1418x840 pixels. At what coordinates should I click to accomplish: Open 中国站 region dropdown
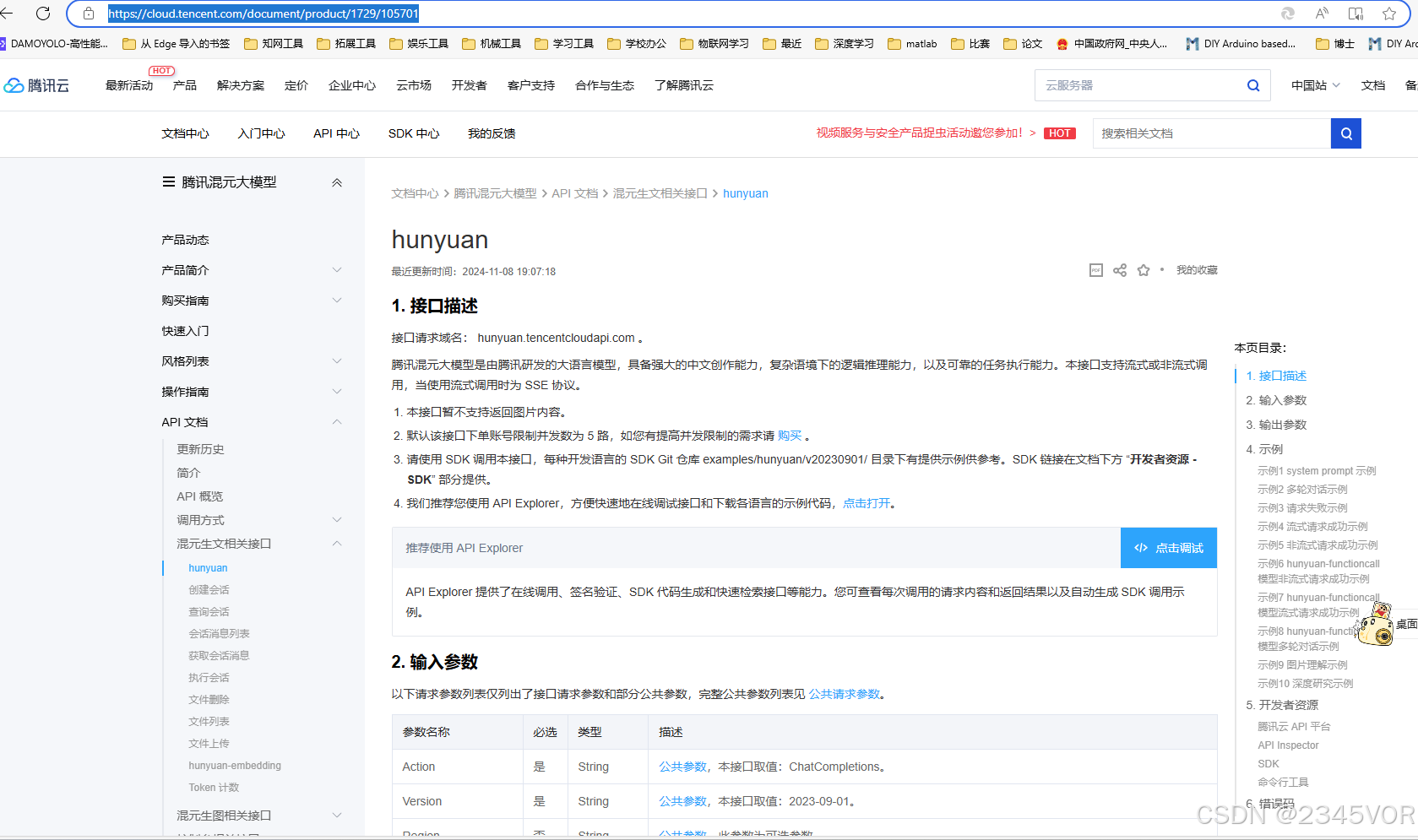pos(1316,85)
